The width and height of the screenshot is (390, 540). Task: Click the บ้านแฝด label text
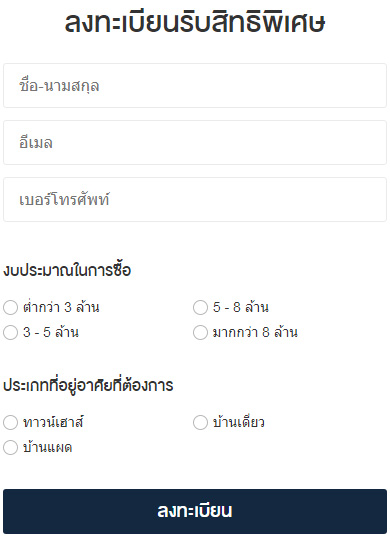pyautogui.click(x=48, y=447)
